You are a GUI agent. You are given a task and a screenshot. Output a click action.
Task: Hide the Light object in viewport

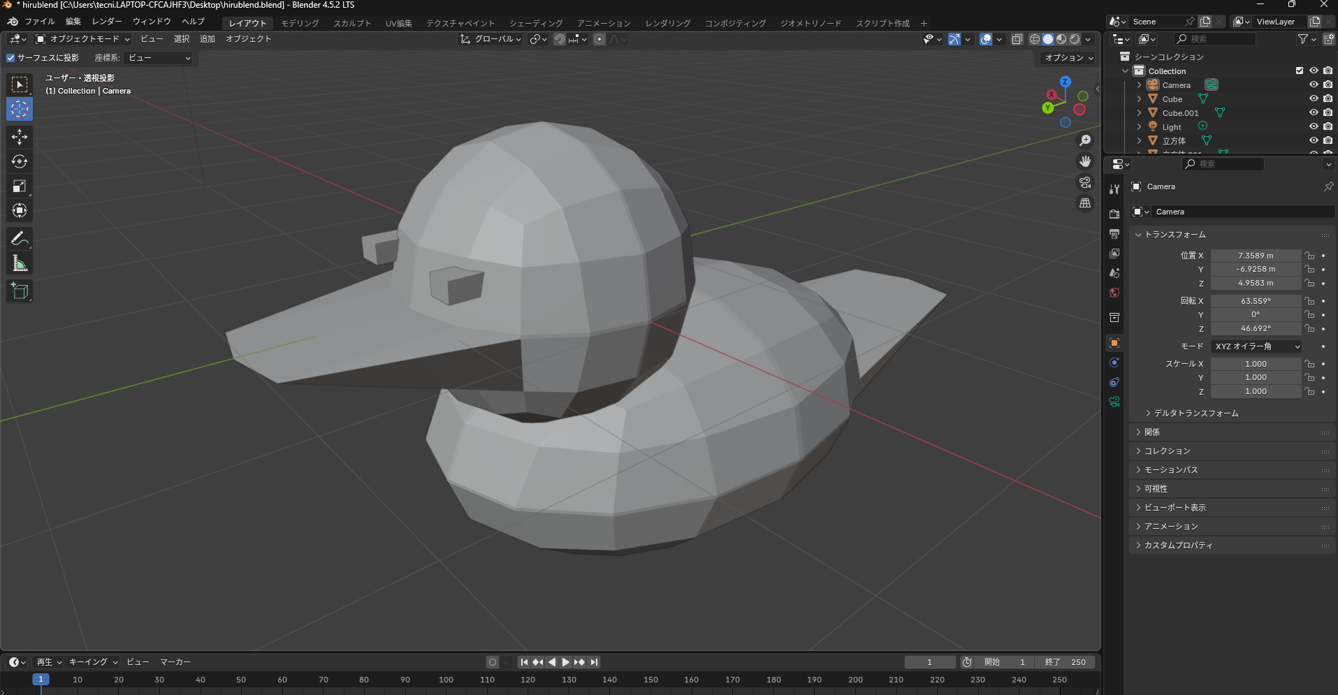pos(1313,127)
